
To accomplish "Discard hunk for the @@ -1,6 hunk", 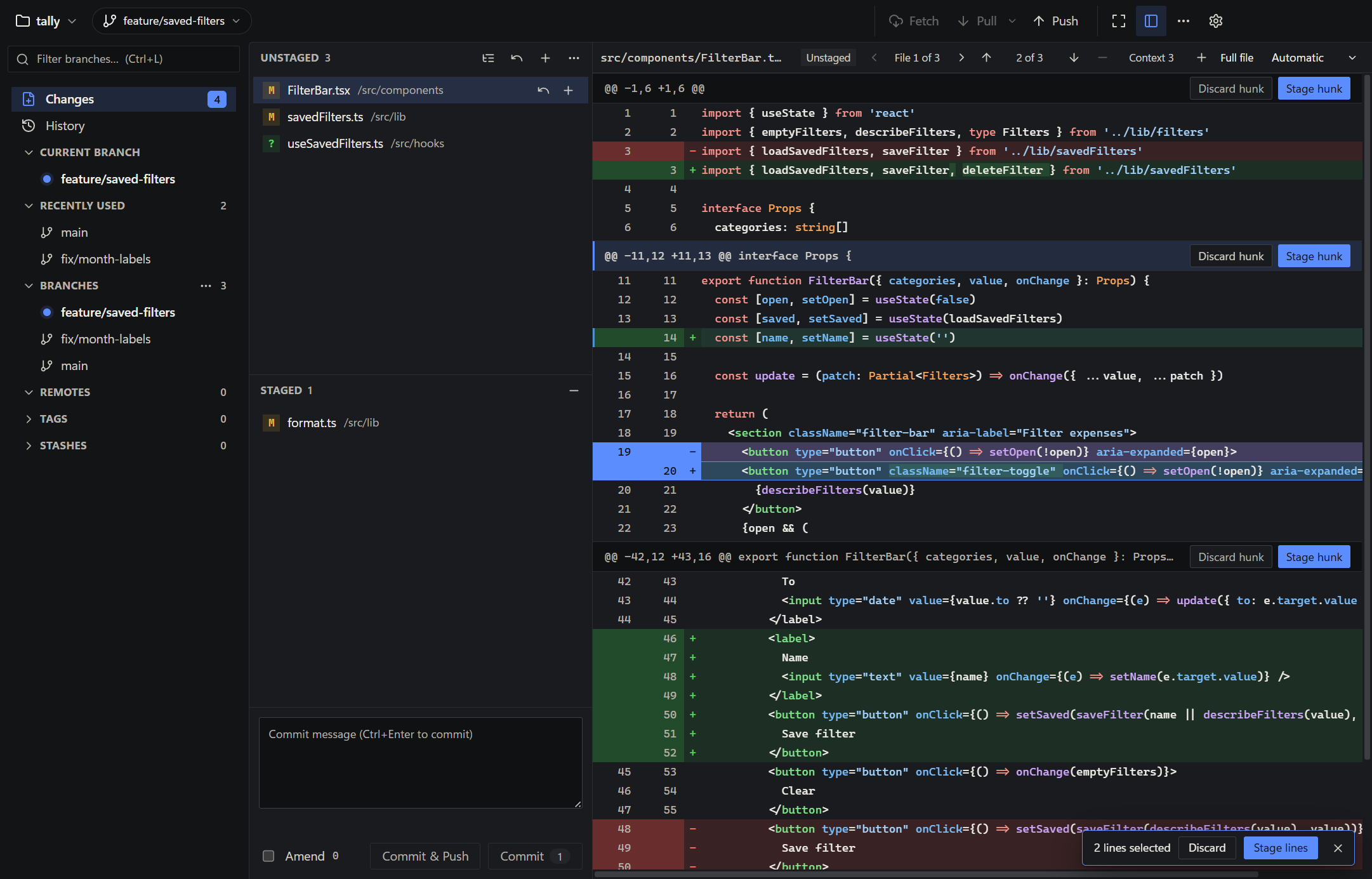I will point(1230,89).
